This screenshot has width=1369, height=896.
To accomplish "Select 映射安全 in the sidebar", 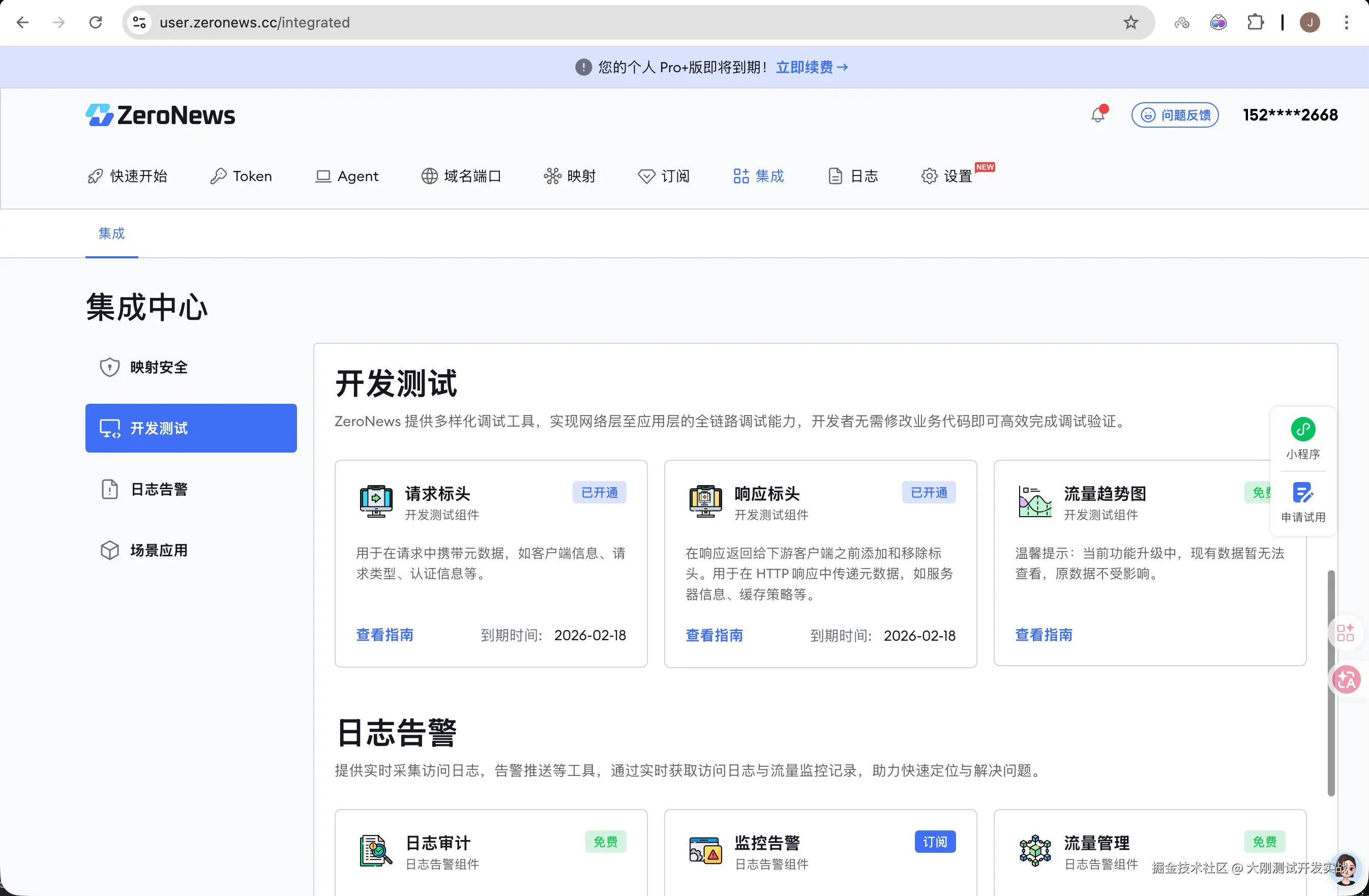I will tap(191, 367).
